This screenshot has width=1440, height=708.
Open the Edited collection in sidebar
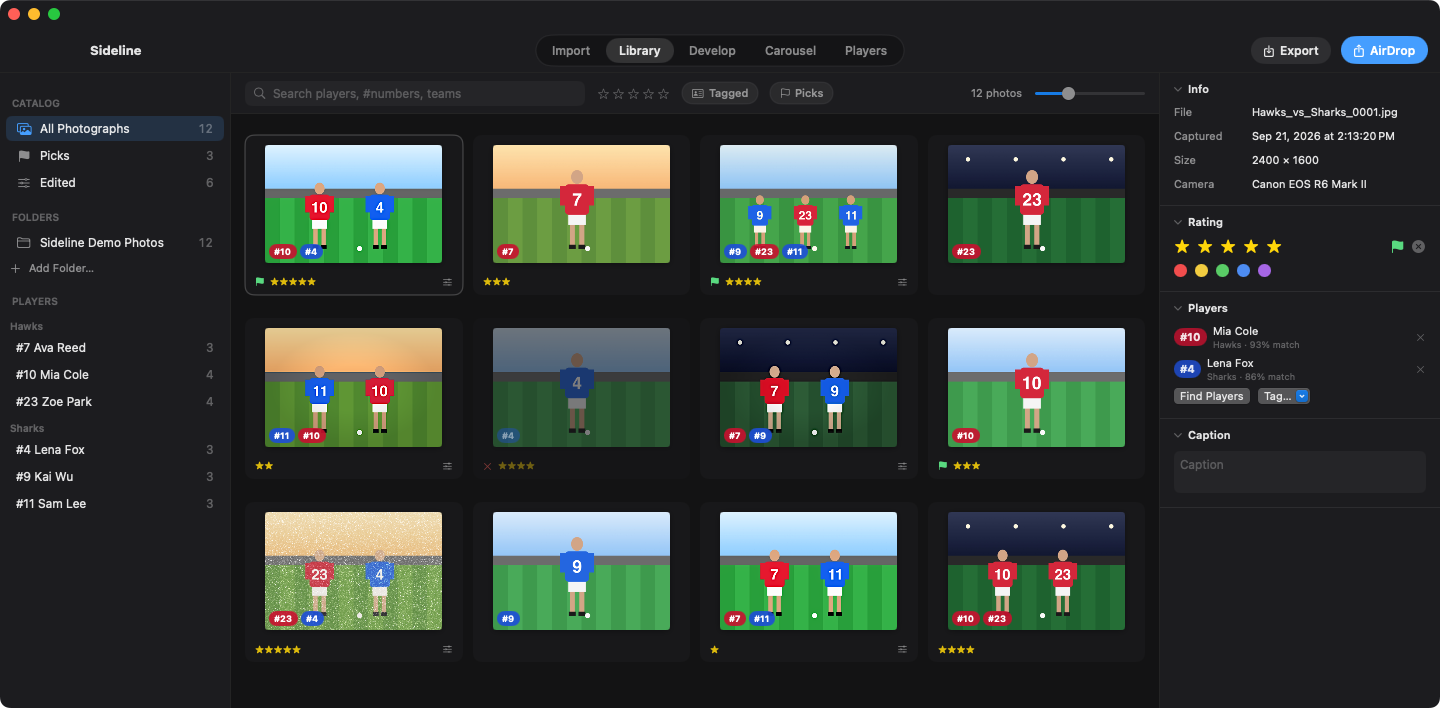tap(115, 182)
